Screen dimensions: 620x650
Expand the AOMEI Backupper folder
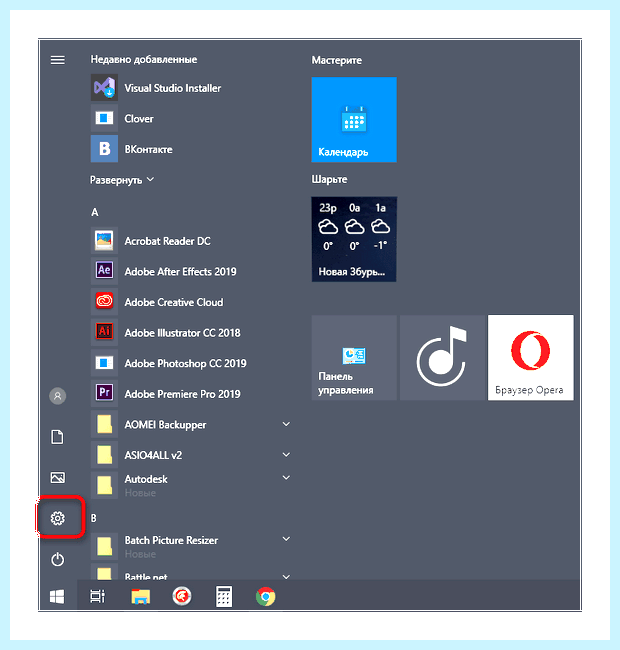pyautogui.click(x=286, y=424)
